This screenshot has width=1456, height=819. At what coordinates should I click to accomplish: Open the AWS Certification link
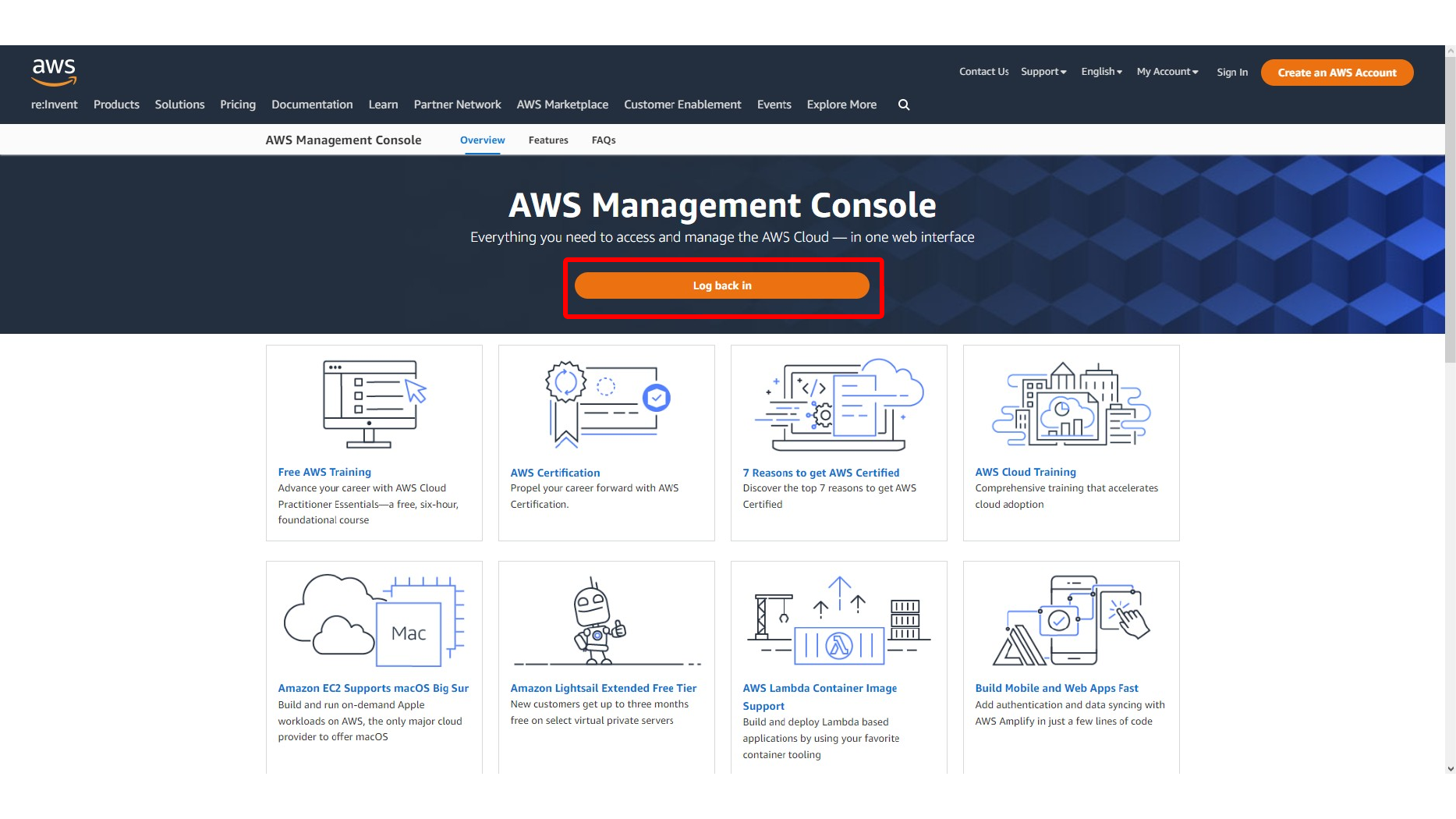point(555,473)
